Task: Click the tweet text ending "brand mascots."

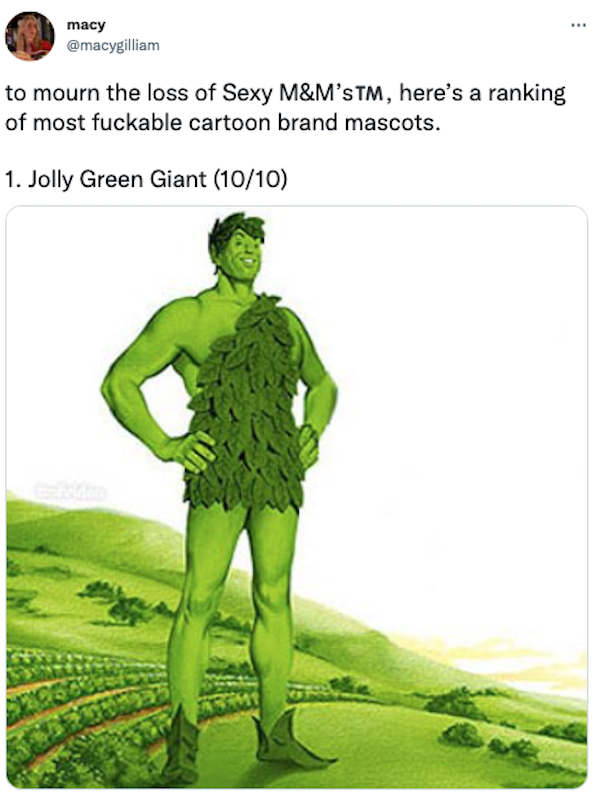Action: (223, 123)
